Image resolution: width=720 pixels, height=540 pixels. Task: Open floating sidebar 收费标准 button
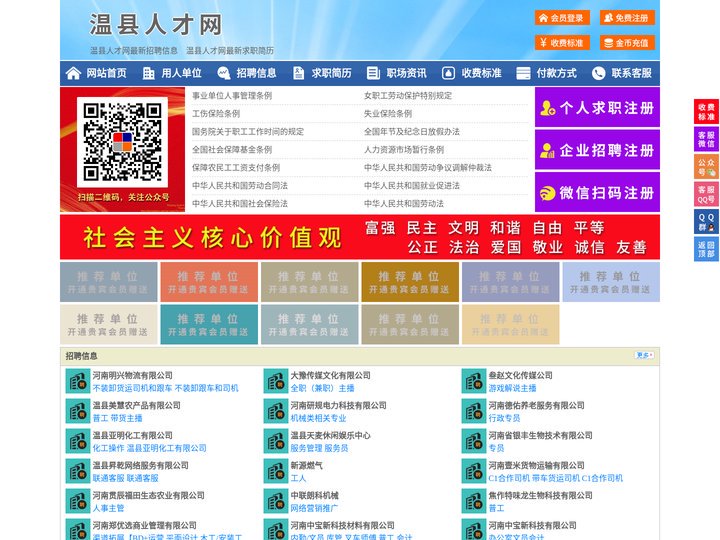[706, 112]
